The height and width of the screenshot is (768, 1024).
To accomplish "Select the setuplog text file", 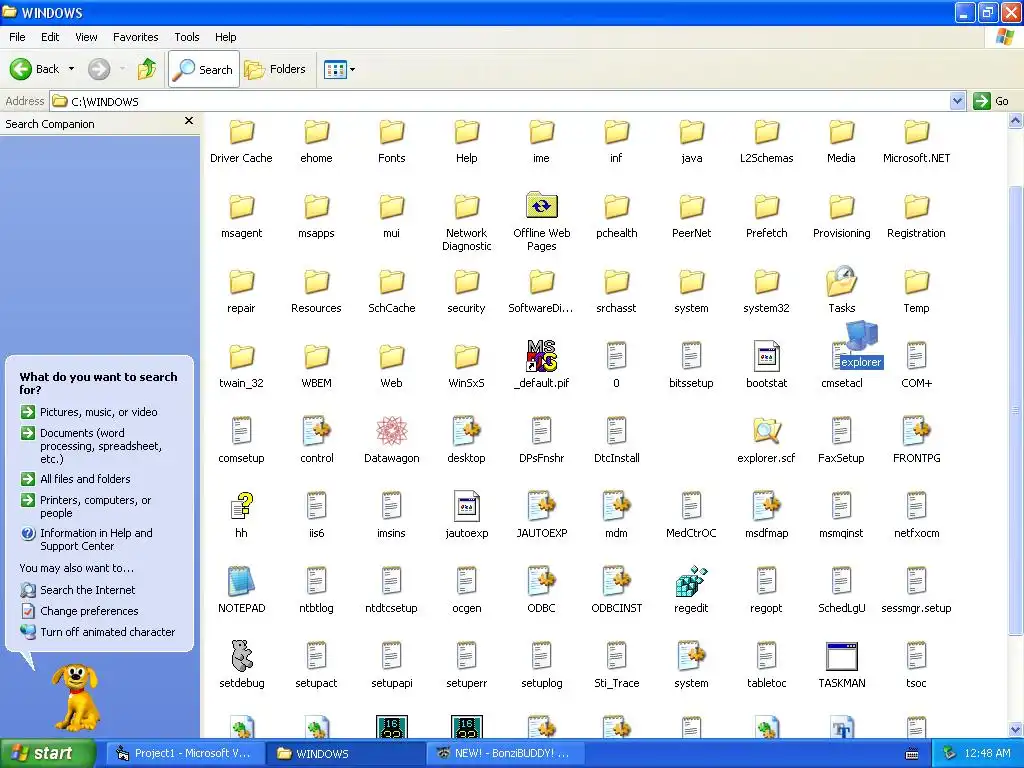I will 541,656.
